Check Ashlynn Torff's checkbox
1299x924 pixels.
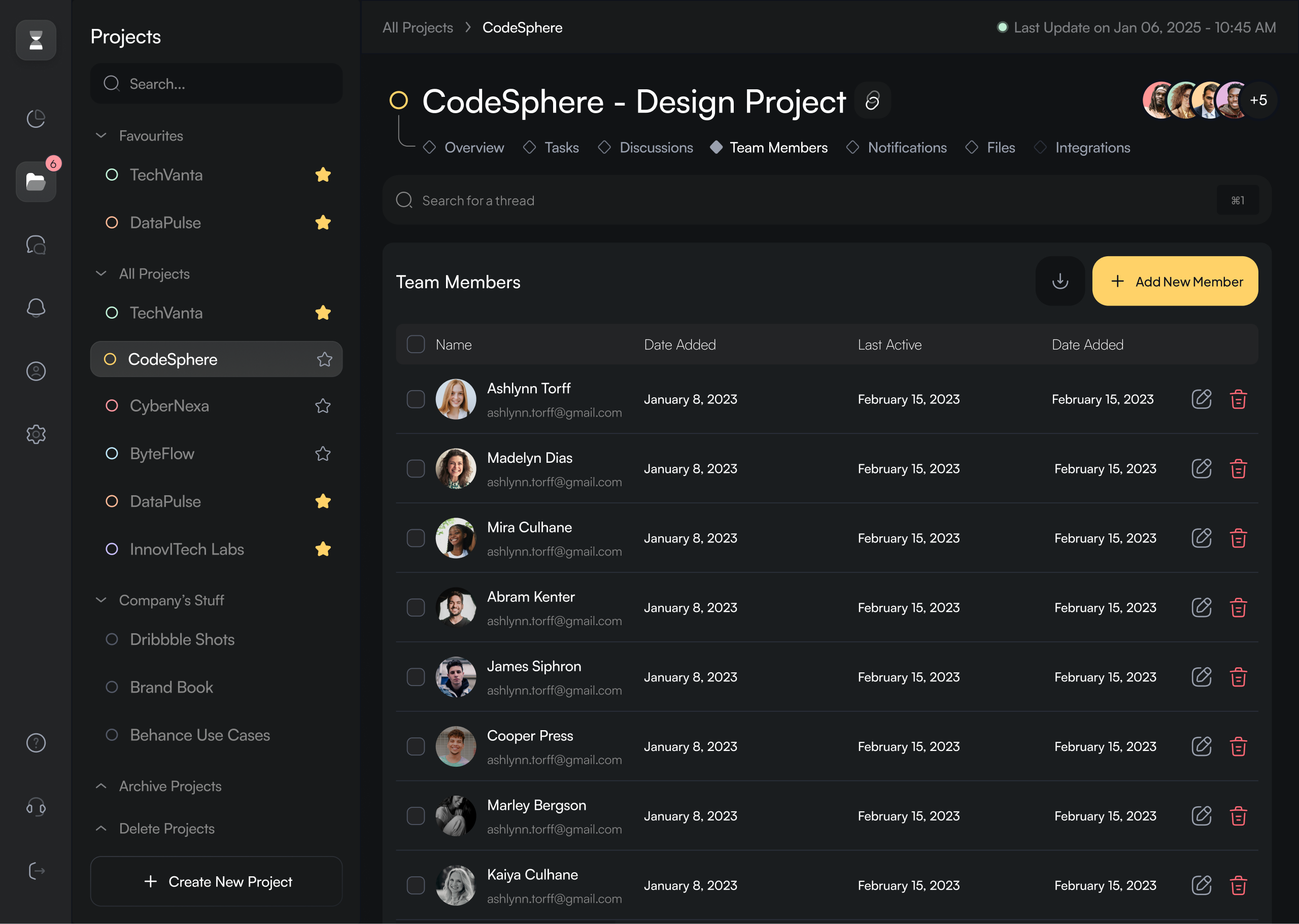coord(416,399)
